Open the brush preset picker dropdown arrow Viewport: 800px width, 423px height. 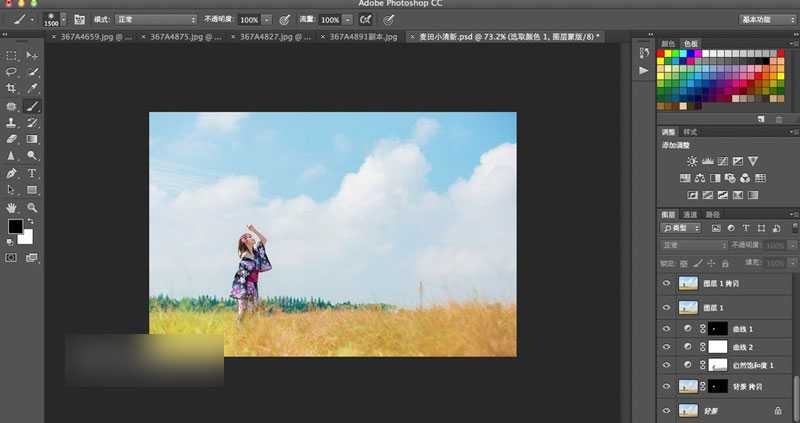pos(65,19)
